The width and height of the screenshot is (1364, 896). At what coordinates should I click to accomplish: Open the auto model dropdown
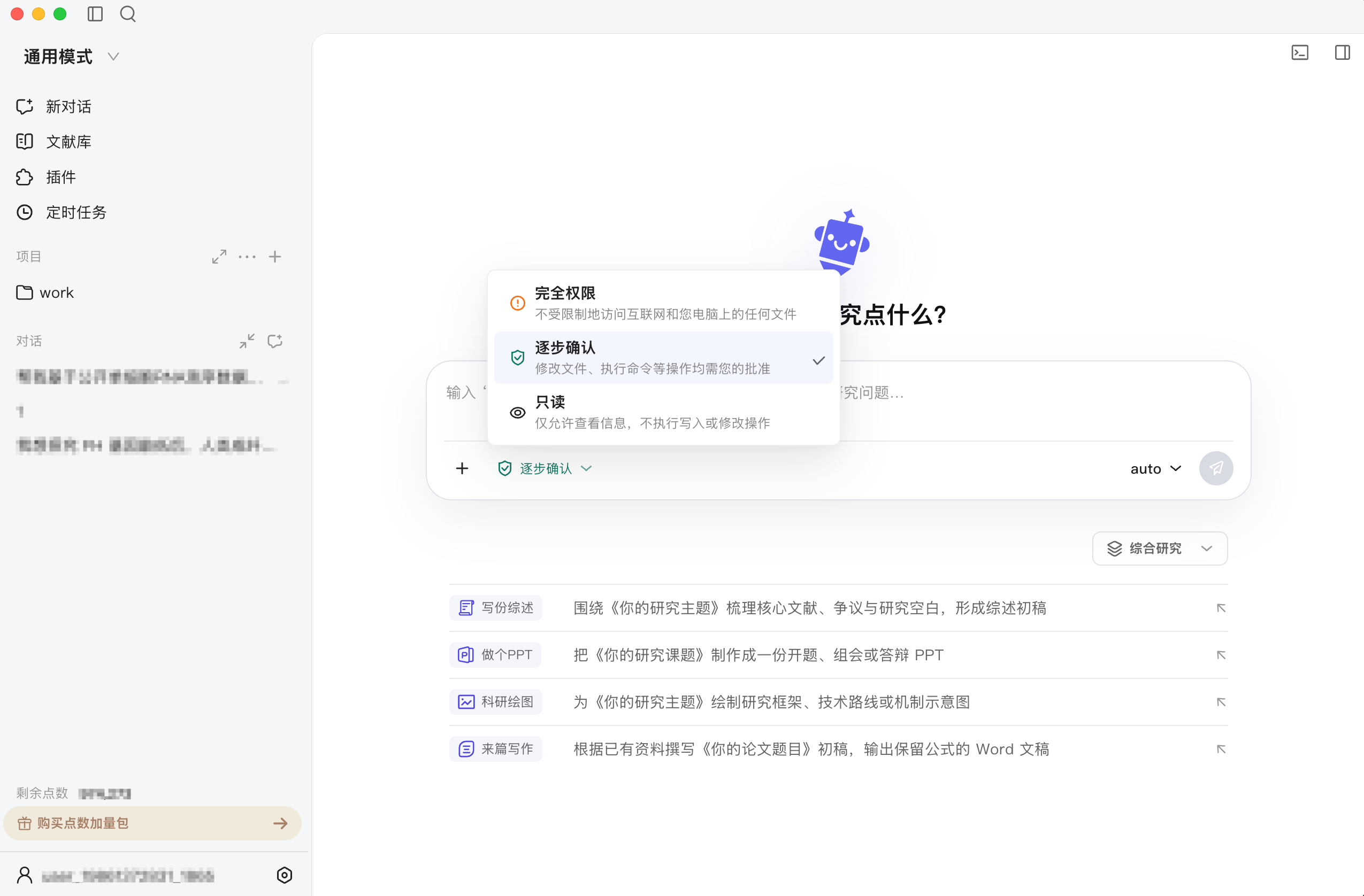point(1155,469)
